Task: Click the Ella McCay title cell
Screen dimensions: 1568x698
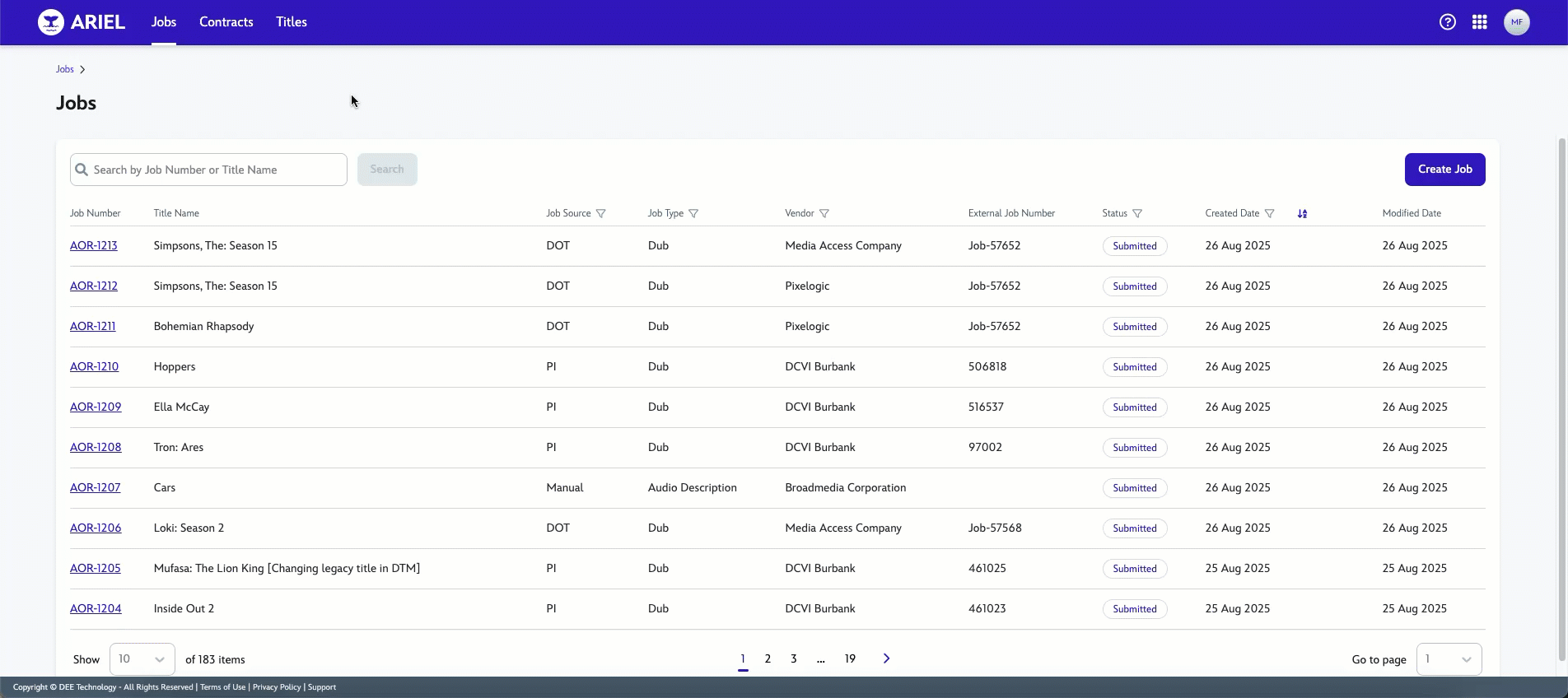Action: [182, 407]
